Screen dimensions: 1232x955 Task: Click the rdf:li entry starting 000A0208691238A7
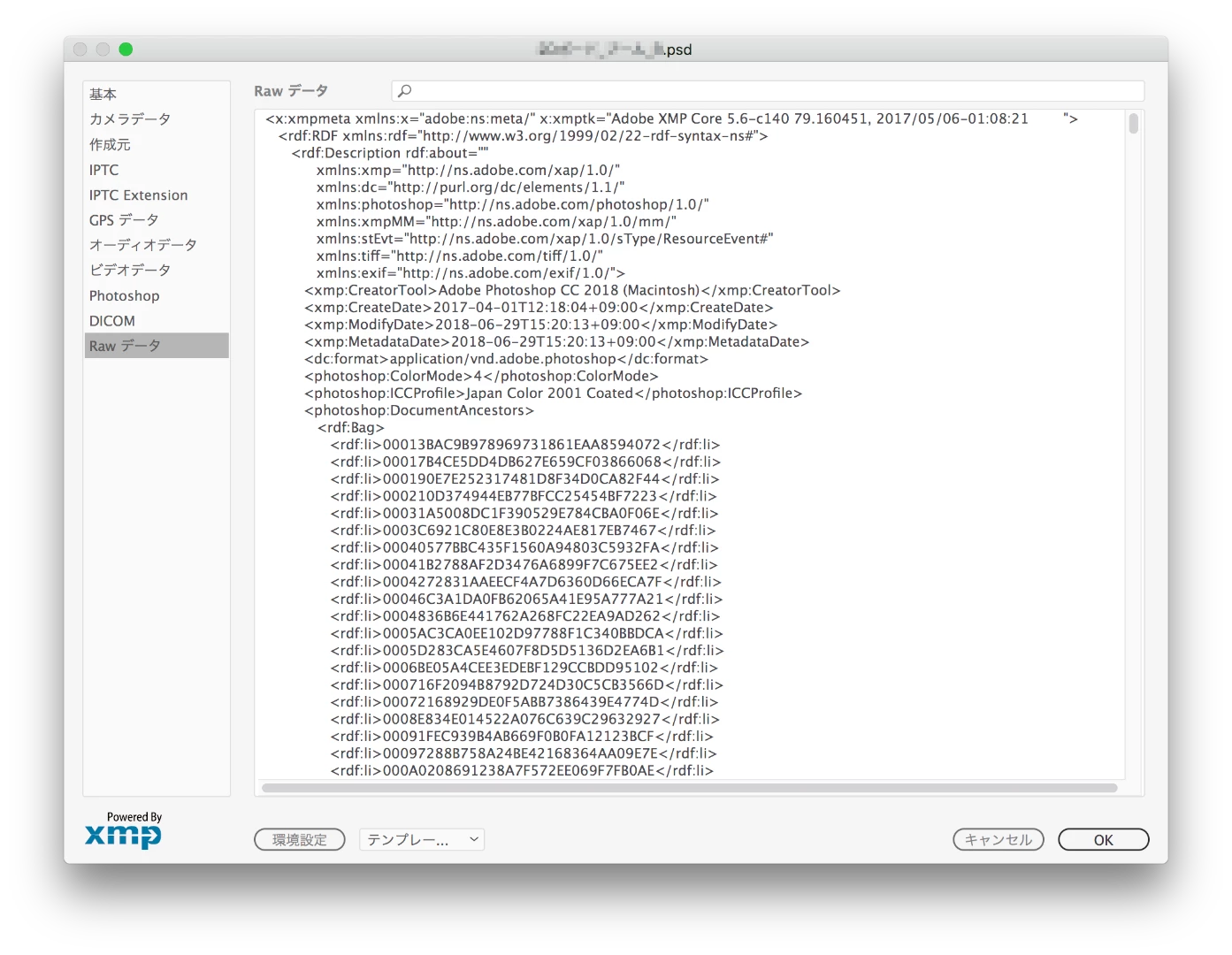(x=522, y=771)
